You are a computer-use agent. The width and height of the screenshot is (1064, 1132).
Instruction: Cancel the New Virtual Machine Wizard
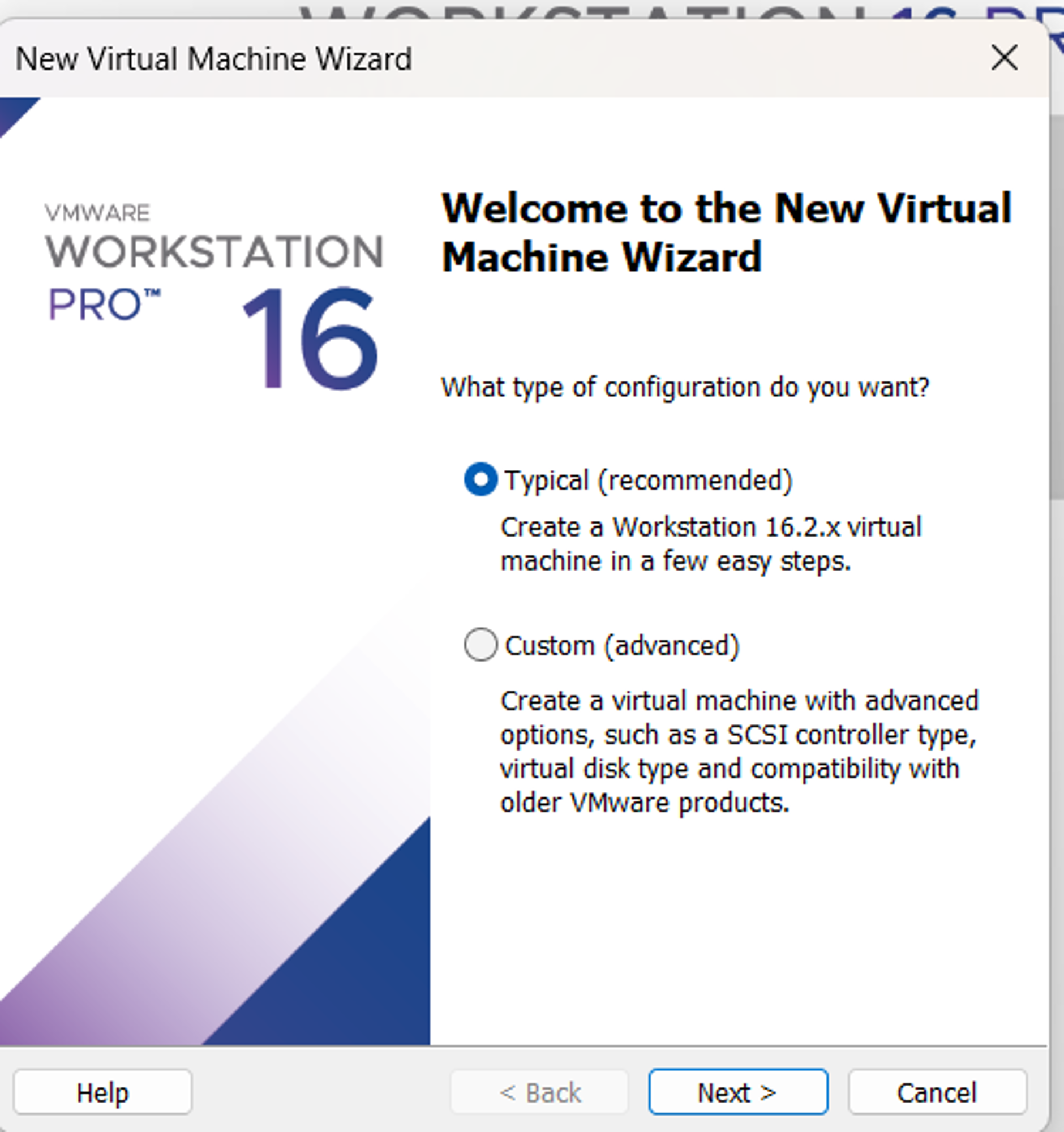pos(937,1092)
